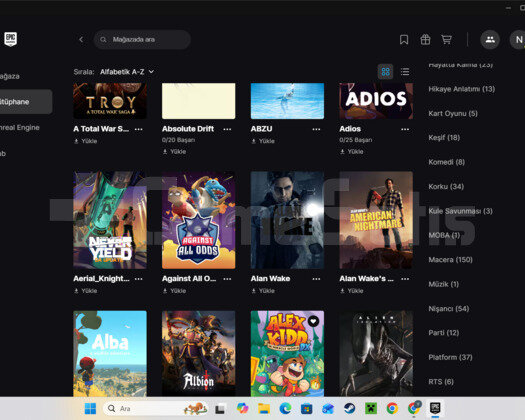Switch the library to list view
This screenshot has width=525, height=420.
[x=405, y=72]
